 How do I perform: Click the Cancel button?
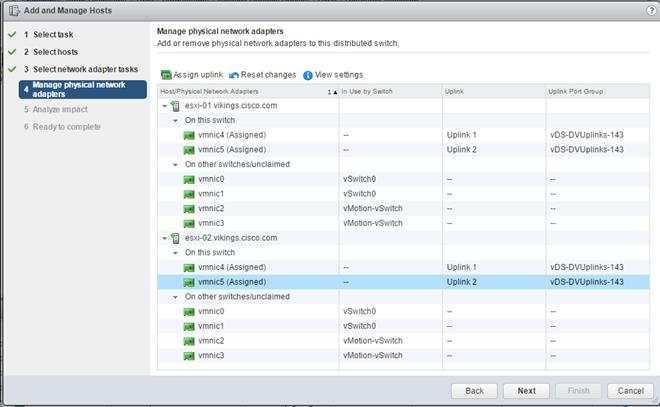click(631, 391)
